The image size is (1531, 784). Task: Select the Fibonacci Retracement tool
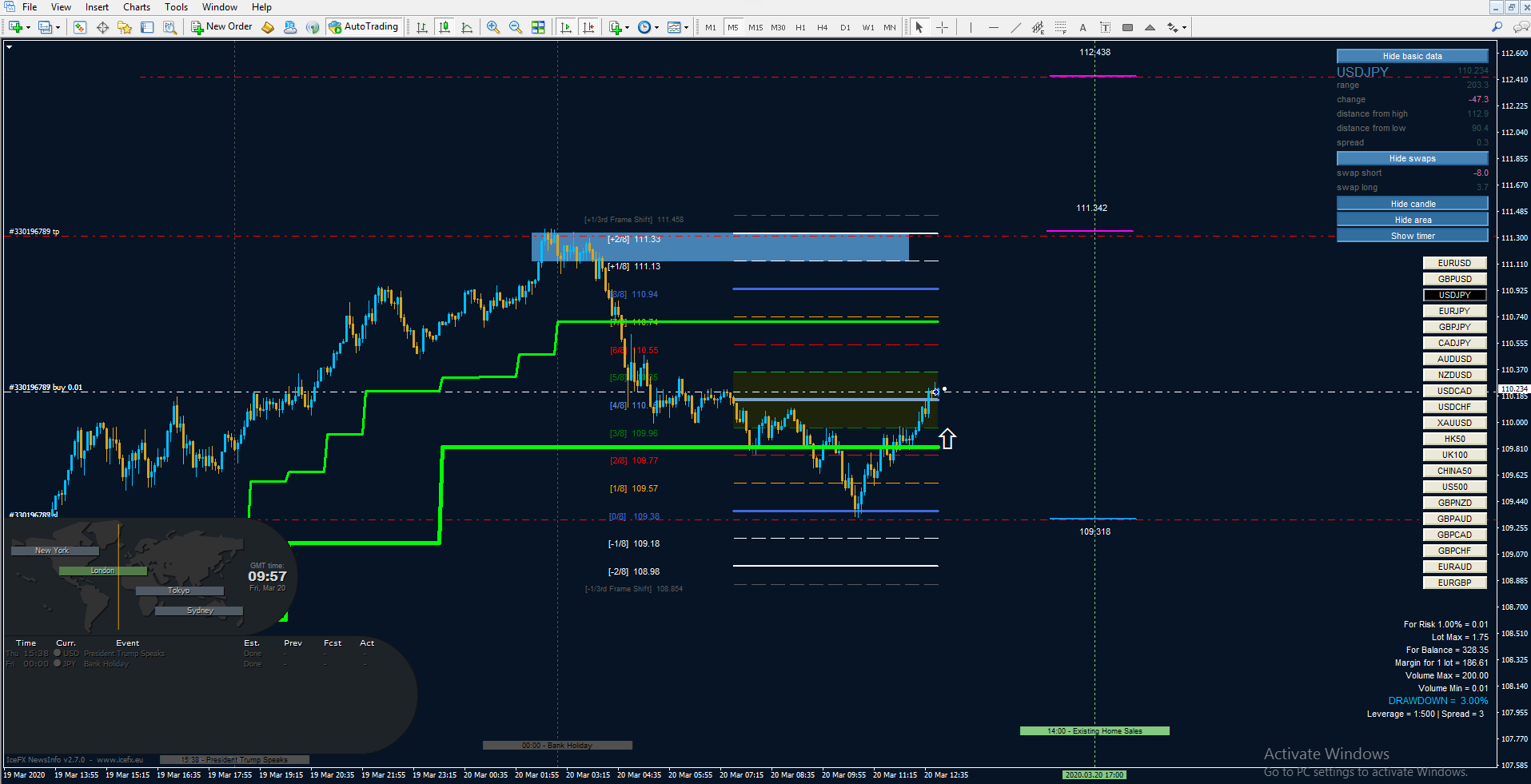coord(1060,27)
